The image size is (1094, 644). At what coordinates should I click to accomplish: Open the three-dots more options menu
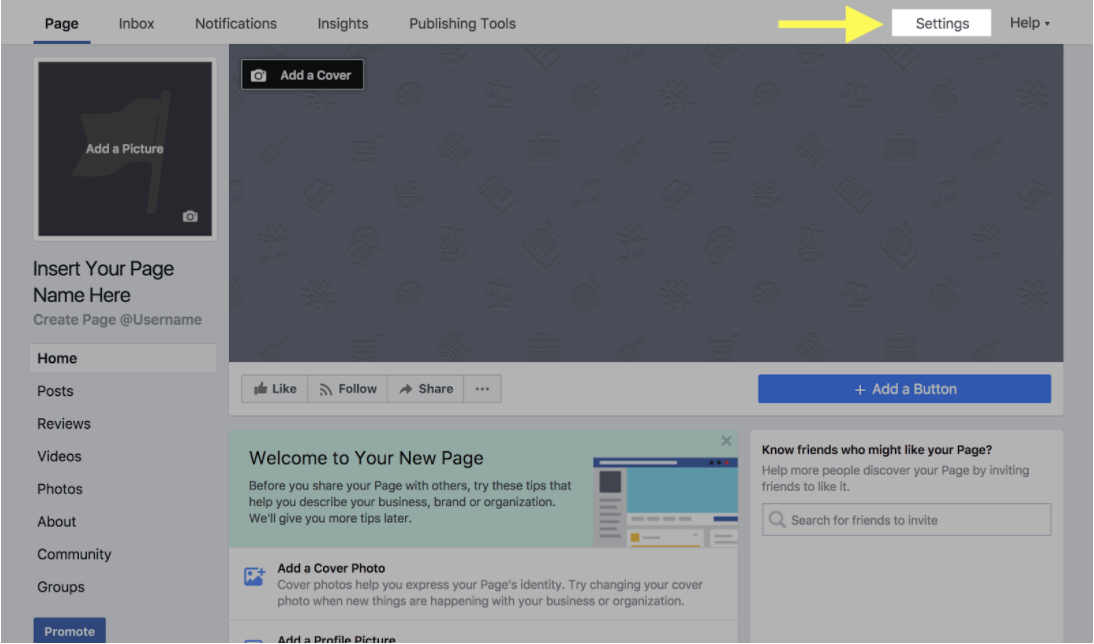point(482,389)
